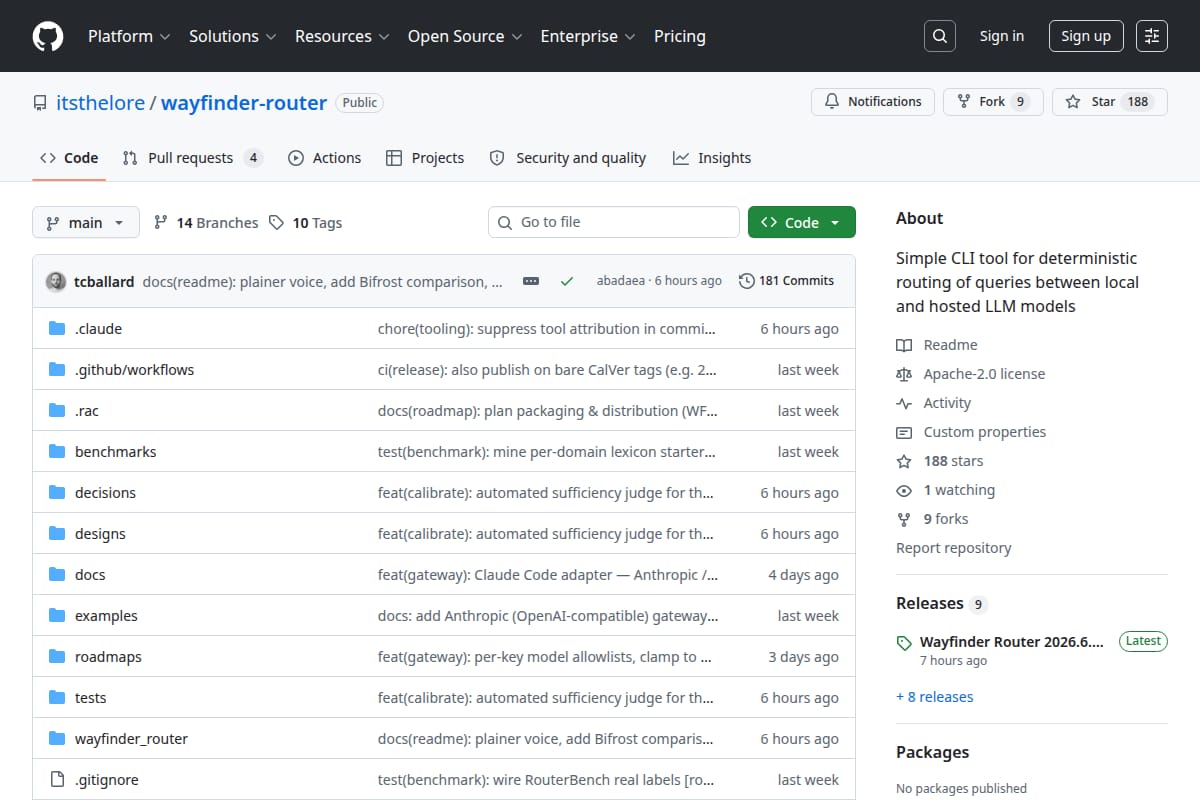Image resolution: width=1200 pixels, height=800 pixels.
Task: Open the tcballard author link
Action: coord(104,282)
